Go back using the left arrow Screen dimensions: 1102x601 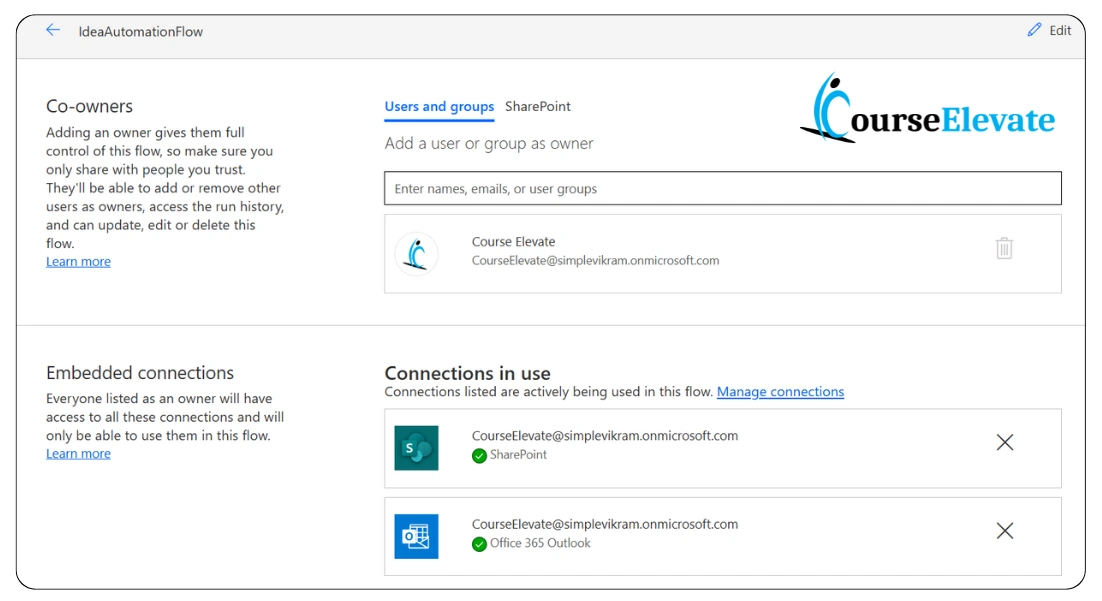coord(53,30)
